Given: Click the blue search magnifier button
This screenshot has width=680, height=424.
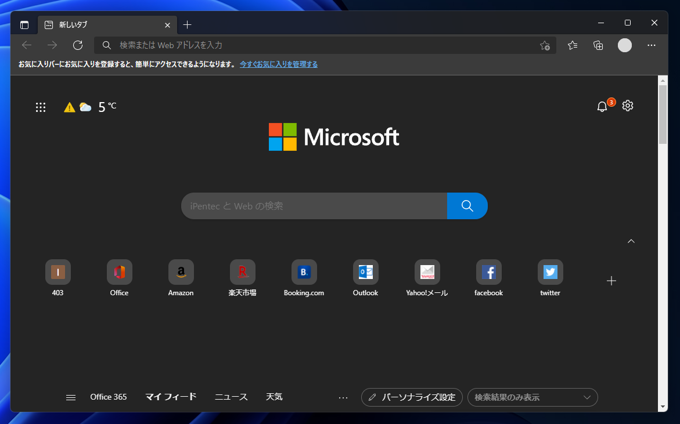Looking at the screenshot, I should [x=467, y=206].
